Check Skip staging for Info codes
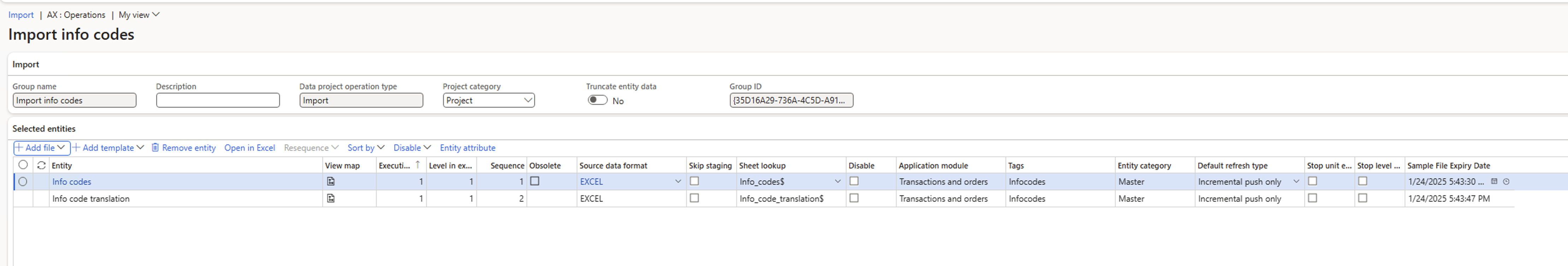The width and height of the screenshot is (1568, 266). click(694, 181)
